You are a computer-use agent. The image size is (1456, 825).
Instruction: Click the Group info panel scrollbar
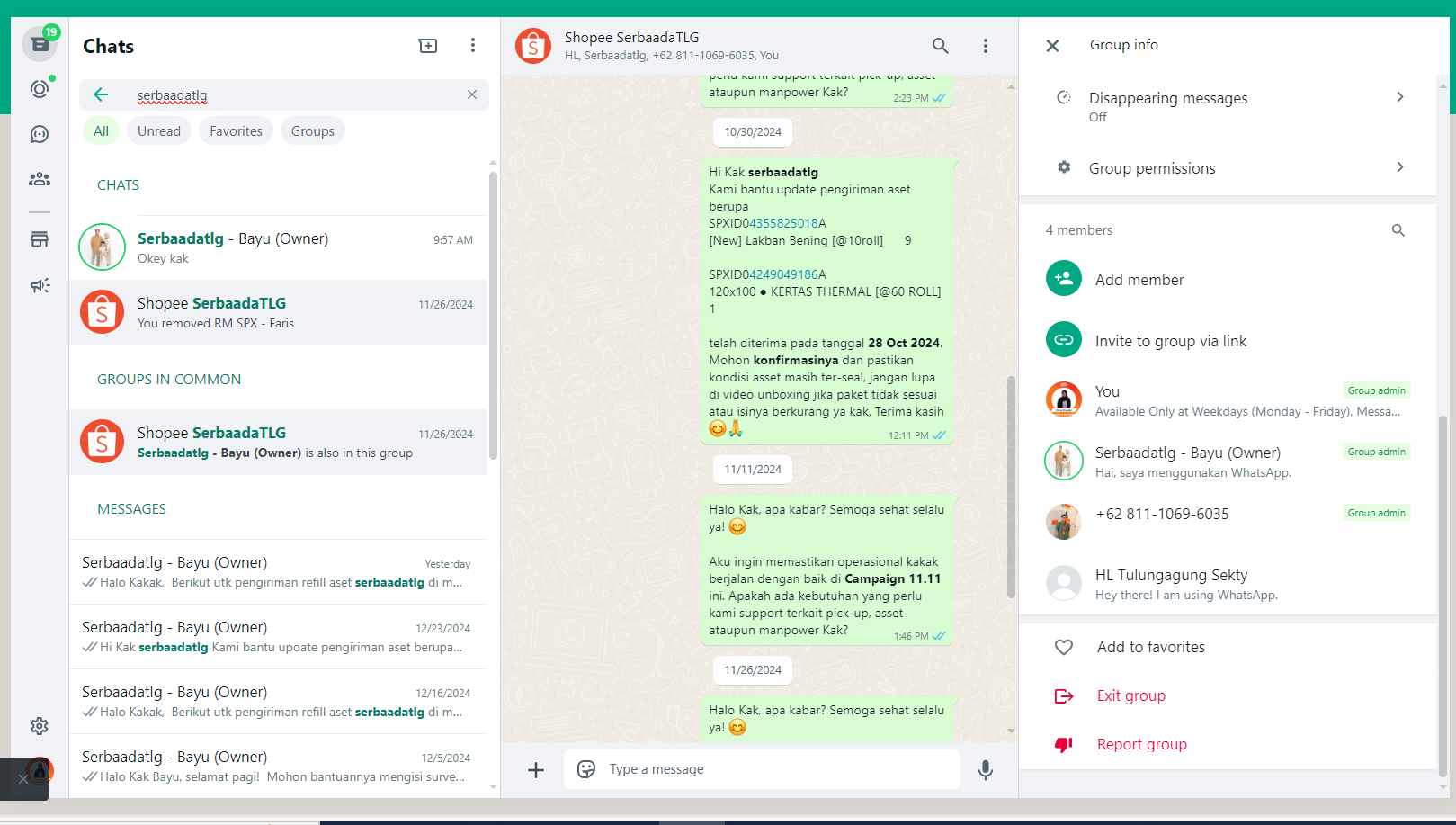coord(1443,596)
